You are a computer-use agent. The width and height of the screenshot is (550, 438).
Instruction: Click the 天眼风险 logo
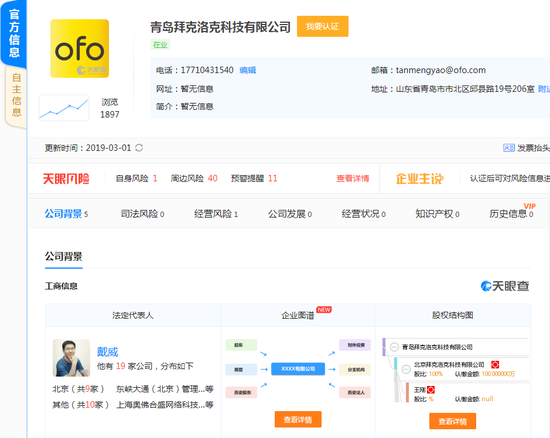click(x=66, y=179)
